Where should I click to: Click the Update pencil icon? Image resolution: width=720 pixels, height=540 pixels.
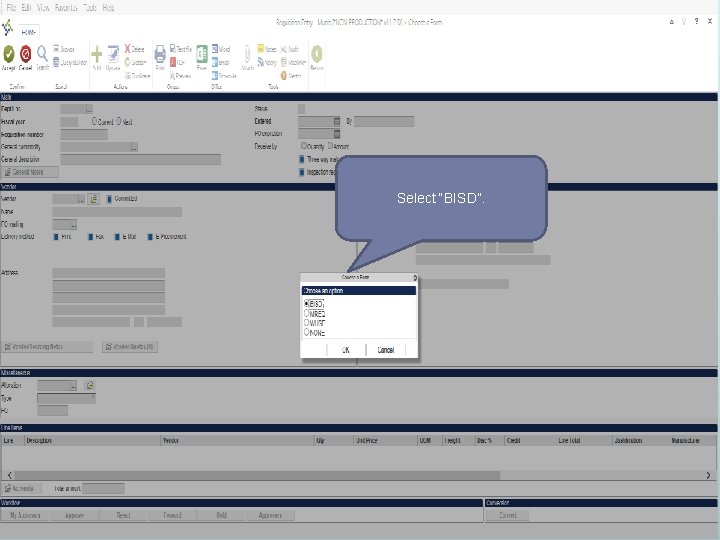(113, 55)
